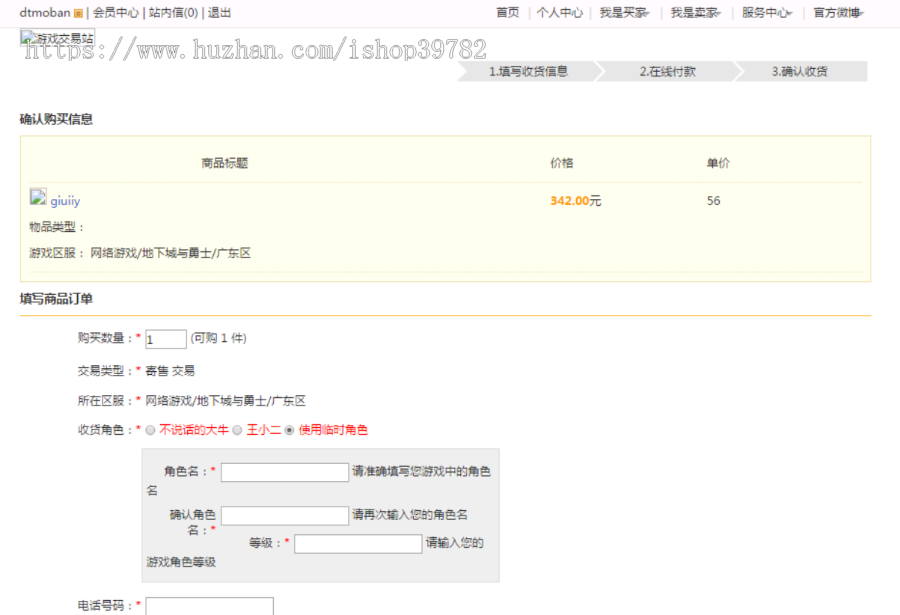Screen dimensions: 900x615
Task: Select the 不说话的大牛 role radio button
Action: click(x=150, y=430)
